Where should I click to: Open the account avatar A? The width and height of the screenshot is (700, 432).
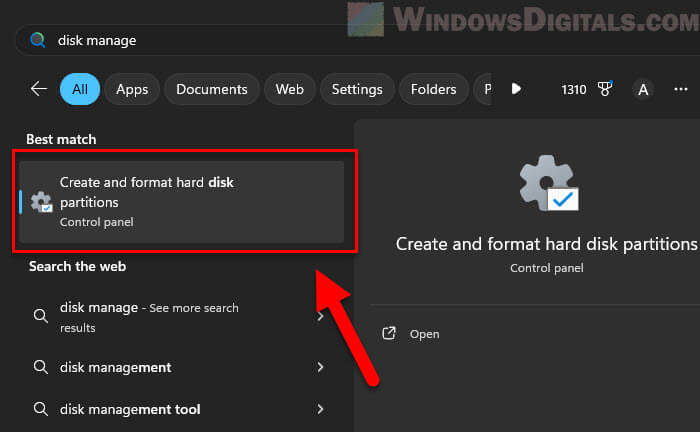[x=643, y=89]
